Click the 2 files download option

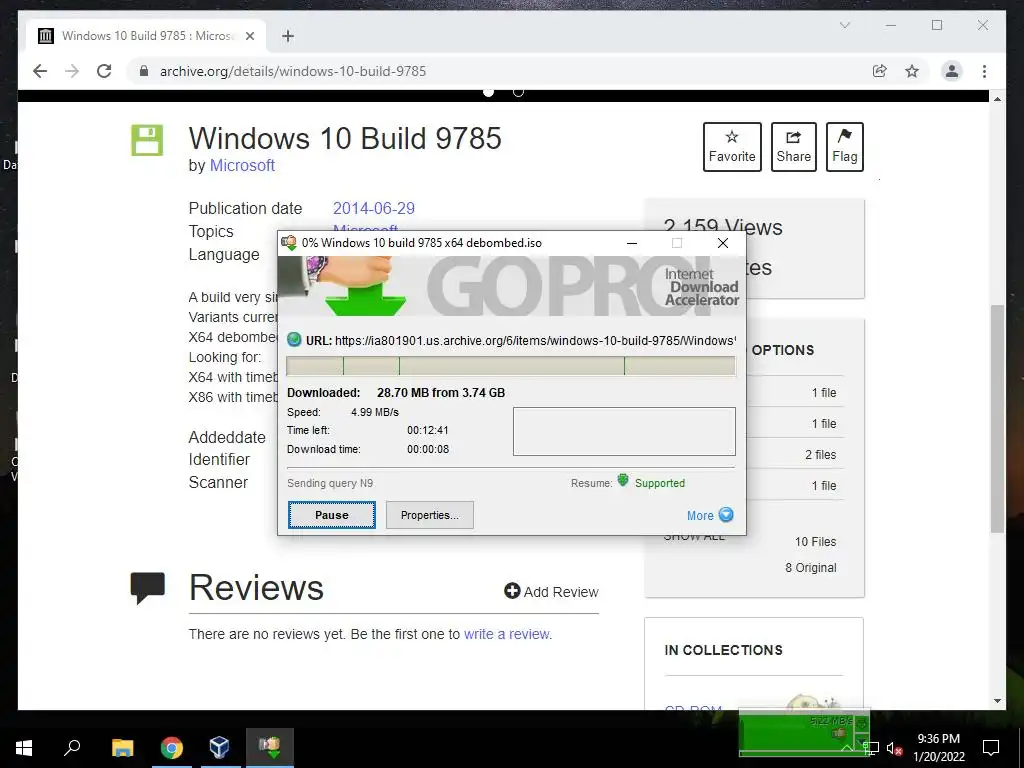820,455
